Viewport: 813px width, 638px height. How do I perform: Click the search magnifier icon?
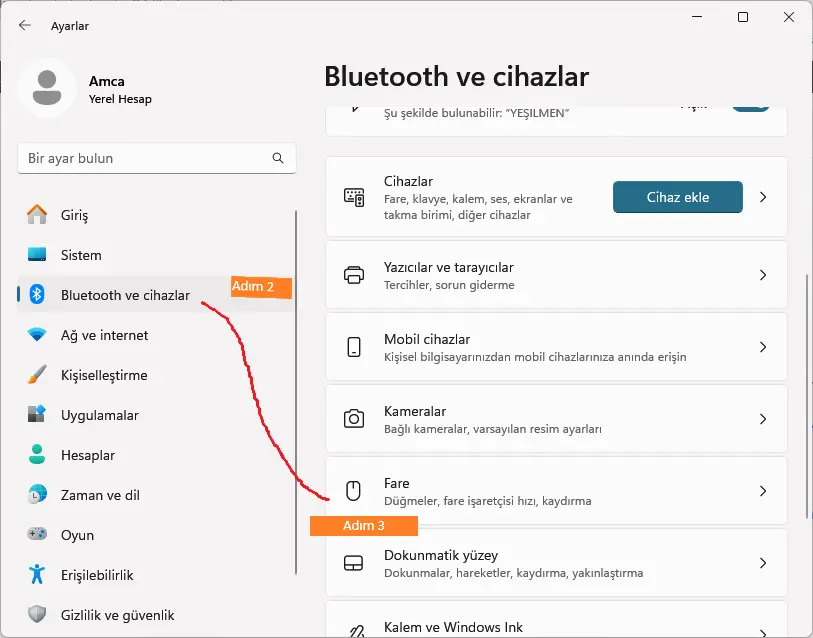[278, 158]
